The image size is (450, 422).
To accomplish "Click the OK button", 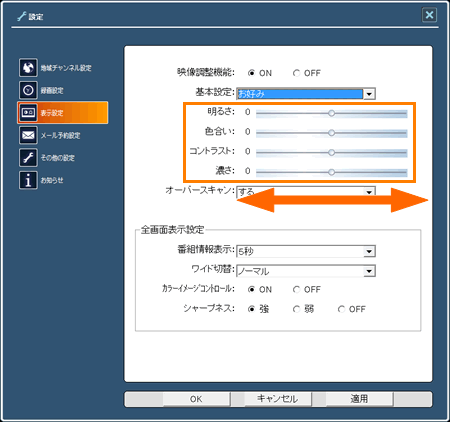I will (196, 399).
